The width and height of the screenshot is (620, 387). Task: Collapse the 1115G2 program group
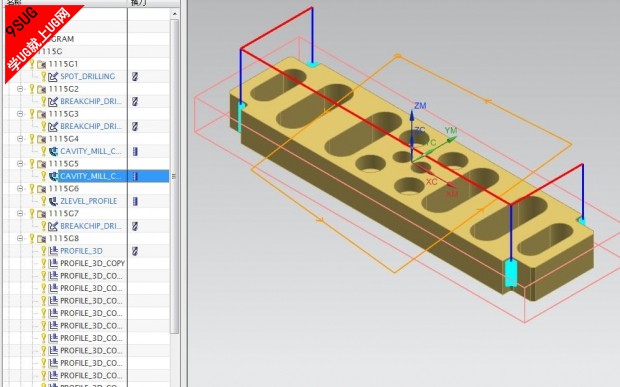20,89
